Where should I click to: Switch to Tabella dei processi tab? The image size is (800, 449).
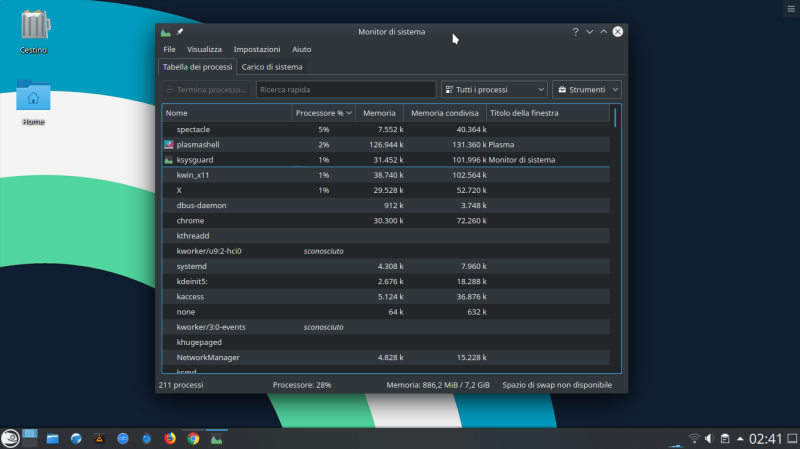(197, 67)
